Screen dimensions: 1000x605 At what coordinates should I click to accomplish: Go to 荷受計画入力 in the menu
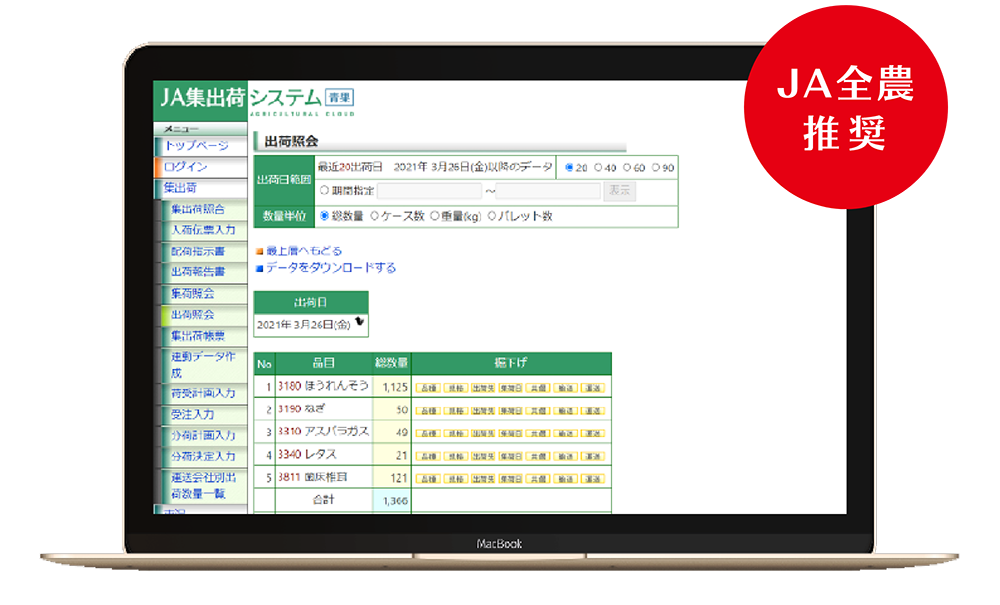pos(203,393)
